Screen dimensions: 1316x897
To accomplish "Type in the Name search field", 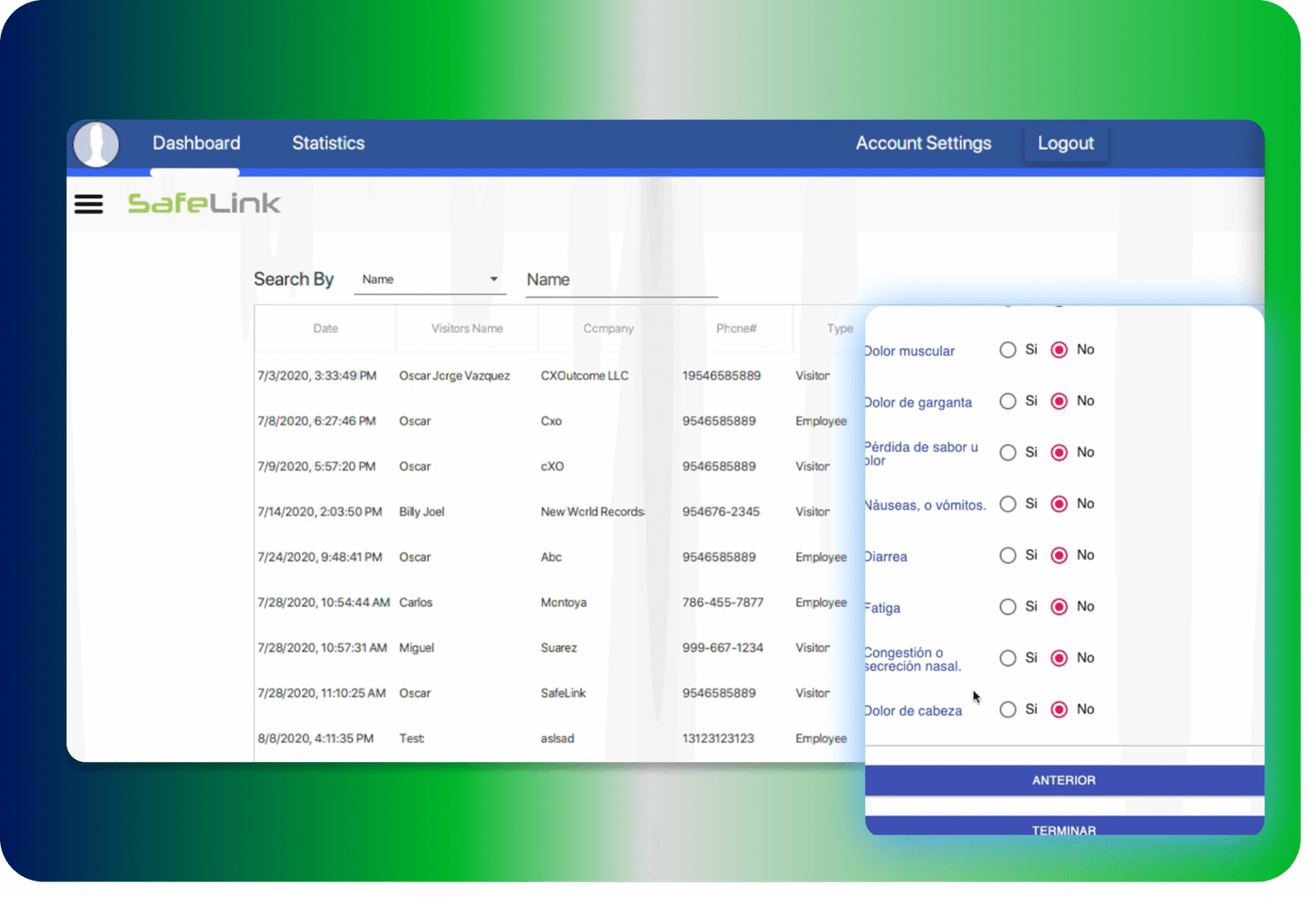I will (x=621, y=280).
